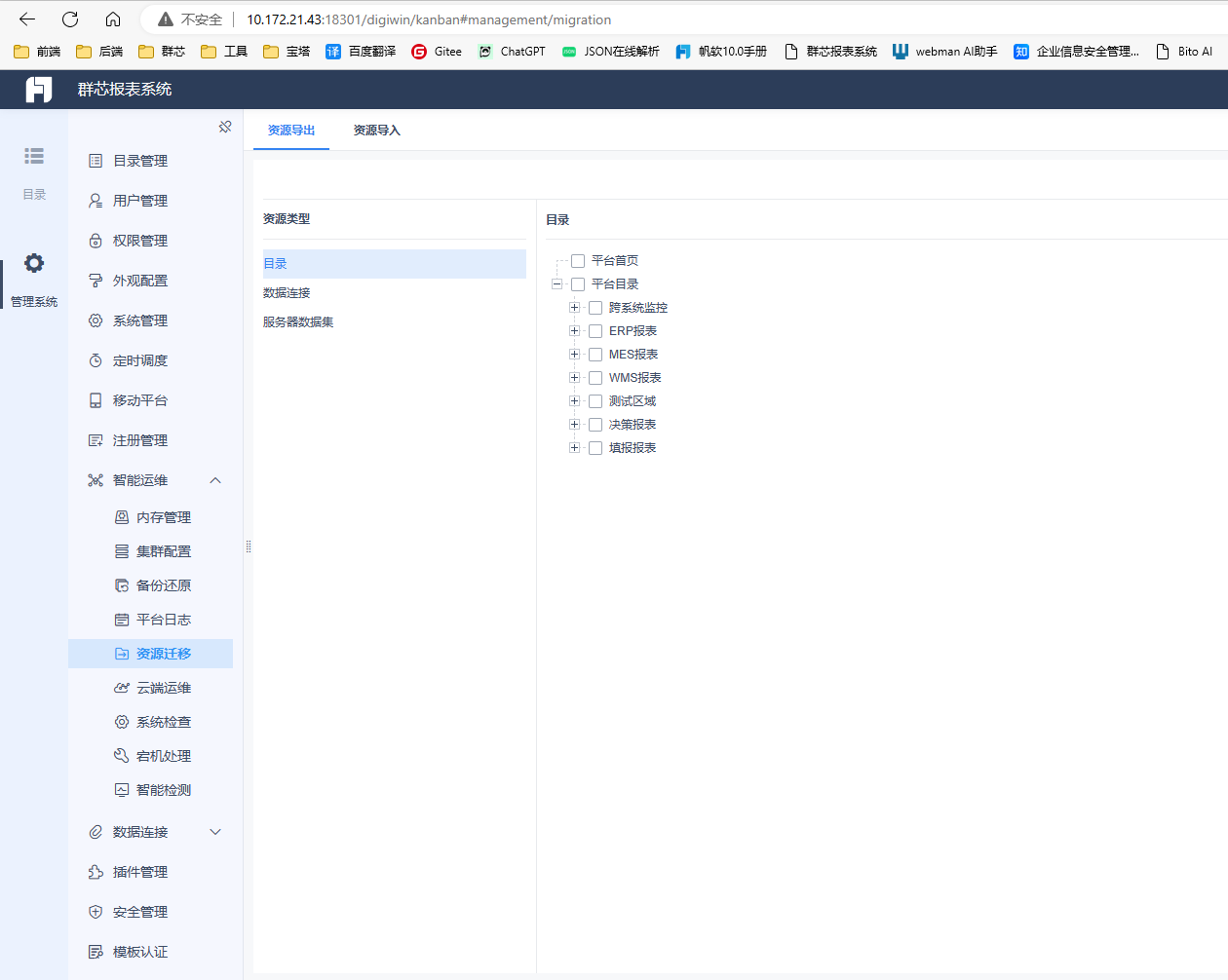
Task: Tick the 测试区域 checkbox
Action: tap(595, 401)
